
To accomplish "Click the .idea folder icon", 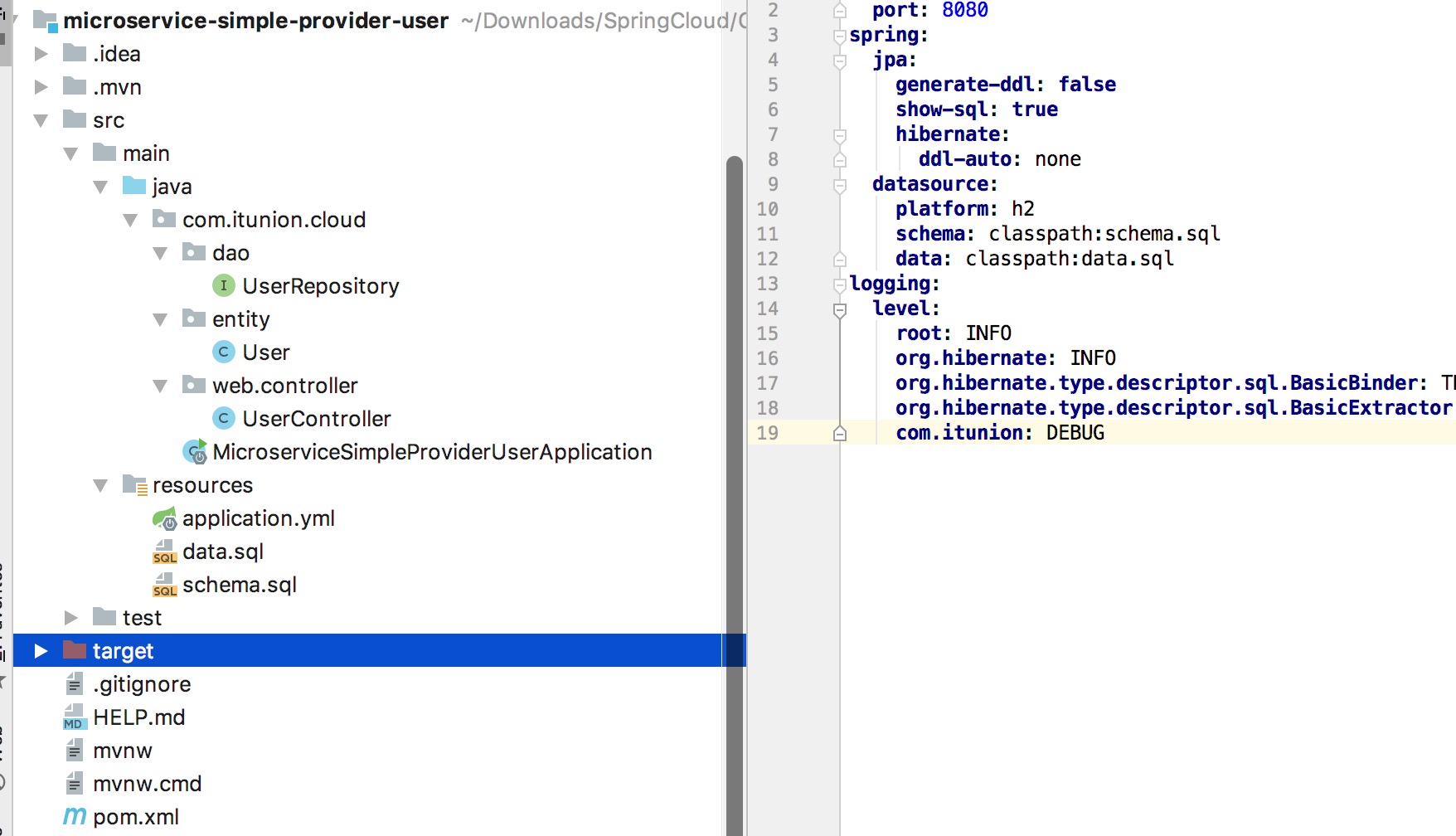I will coord(75,53).
